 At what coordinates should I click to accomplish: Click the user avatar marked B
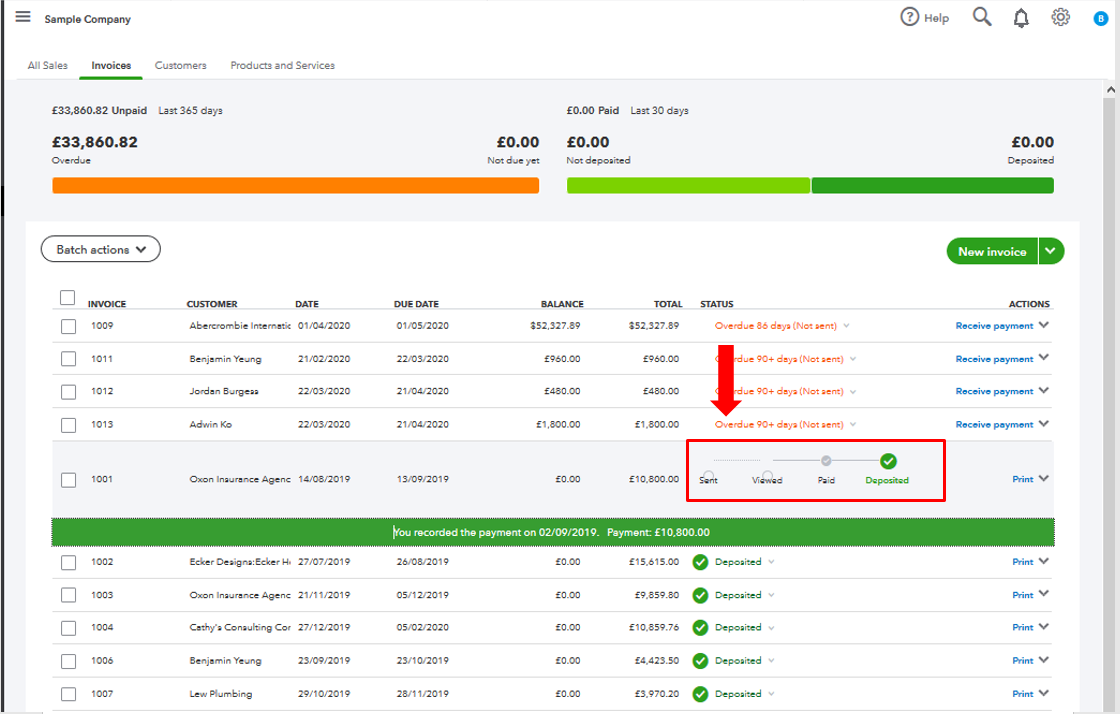1100,17
